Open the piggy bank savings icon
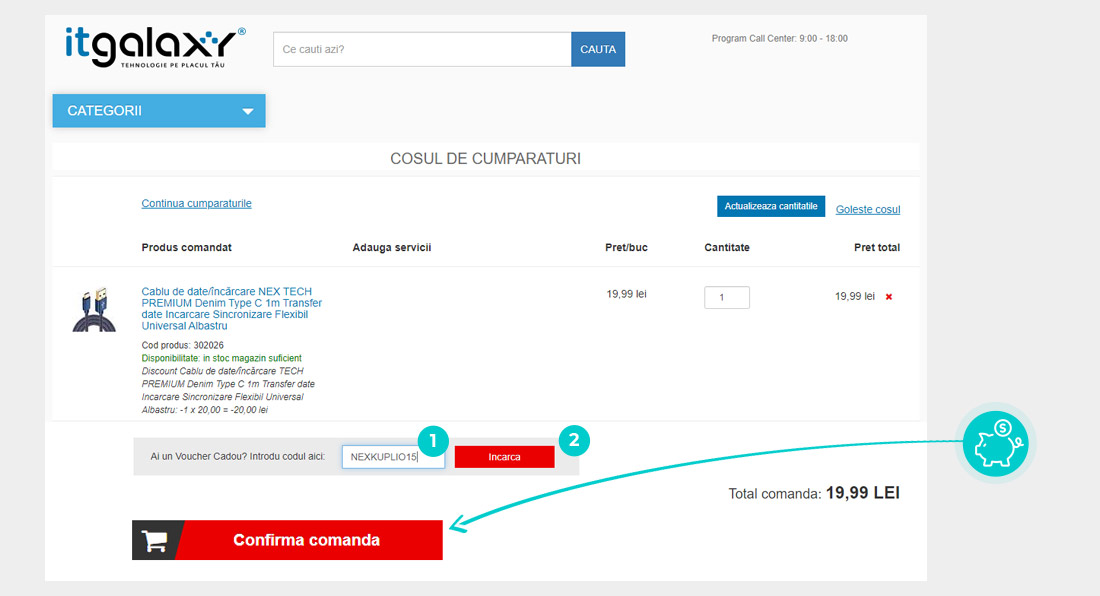 [995, 443]
